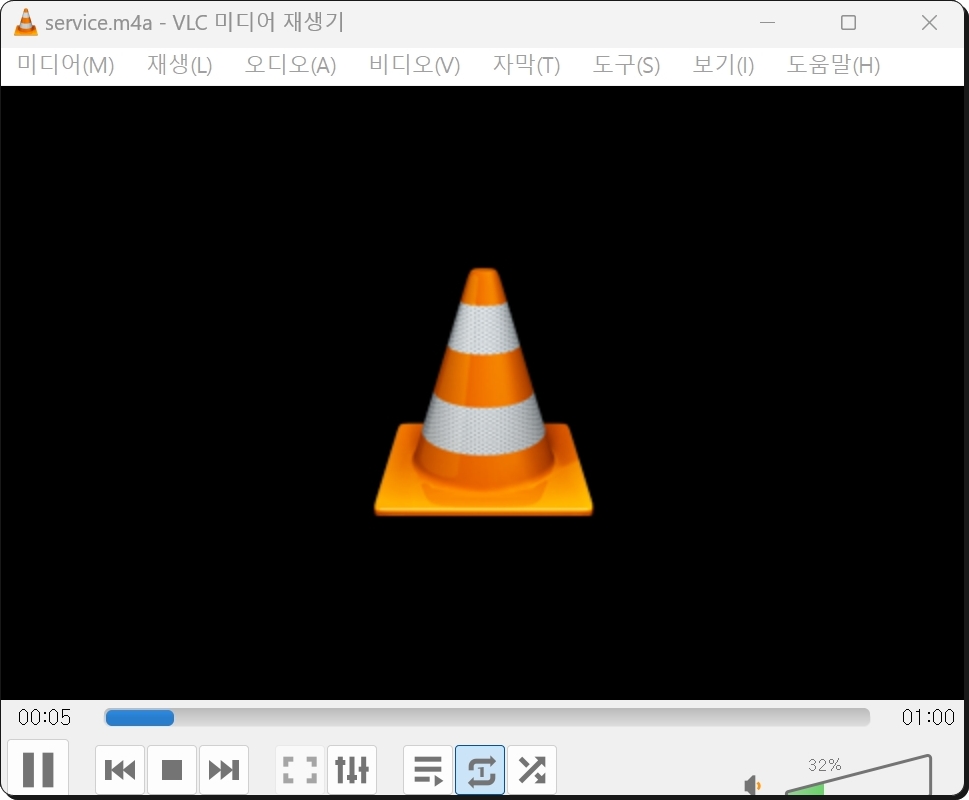Toggle the loop repeat-one button
The width and height of the screenshot is (969, 800).
480,770
